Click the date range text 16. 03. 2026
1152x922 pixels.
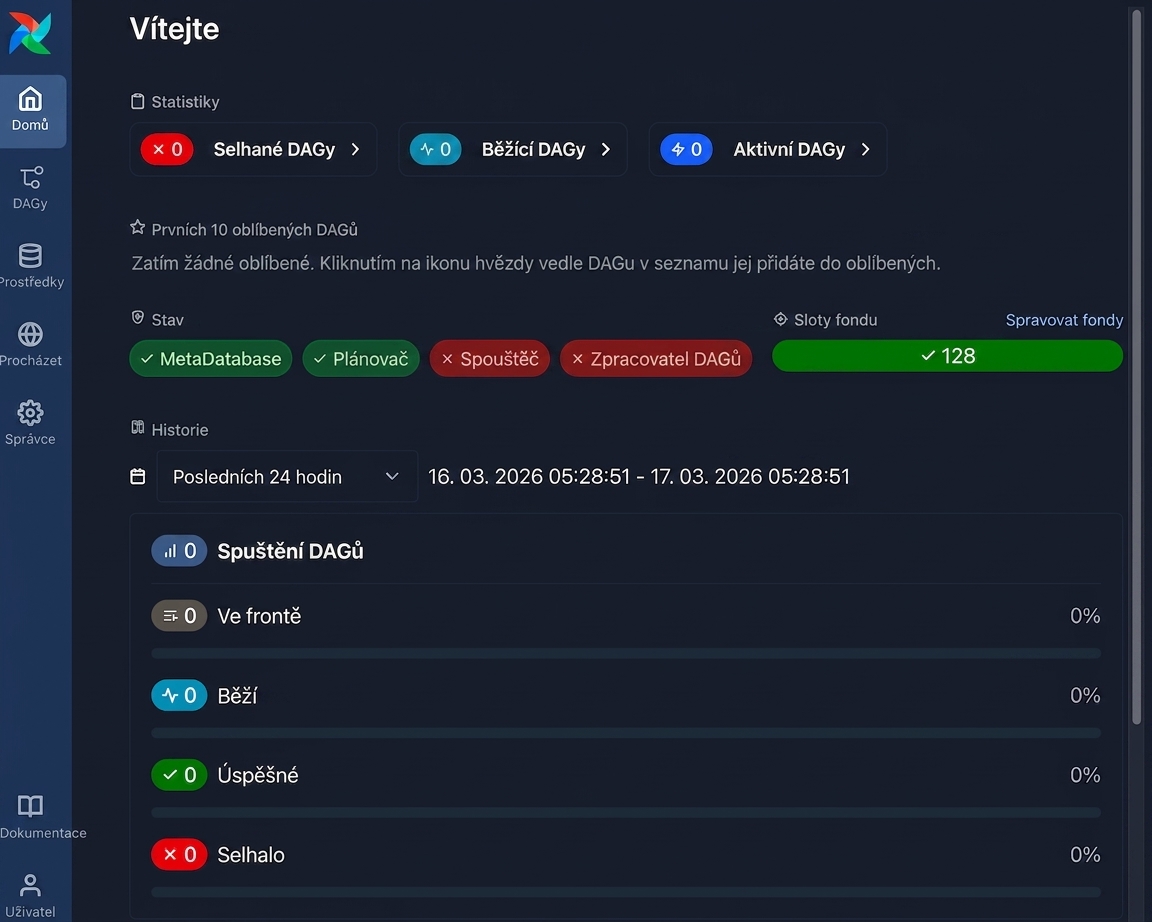click(x=639, y=477)
